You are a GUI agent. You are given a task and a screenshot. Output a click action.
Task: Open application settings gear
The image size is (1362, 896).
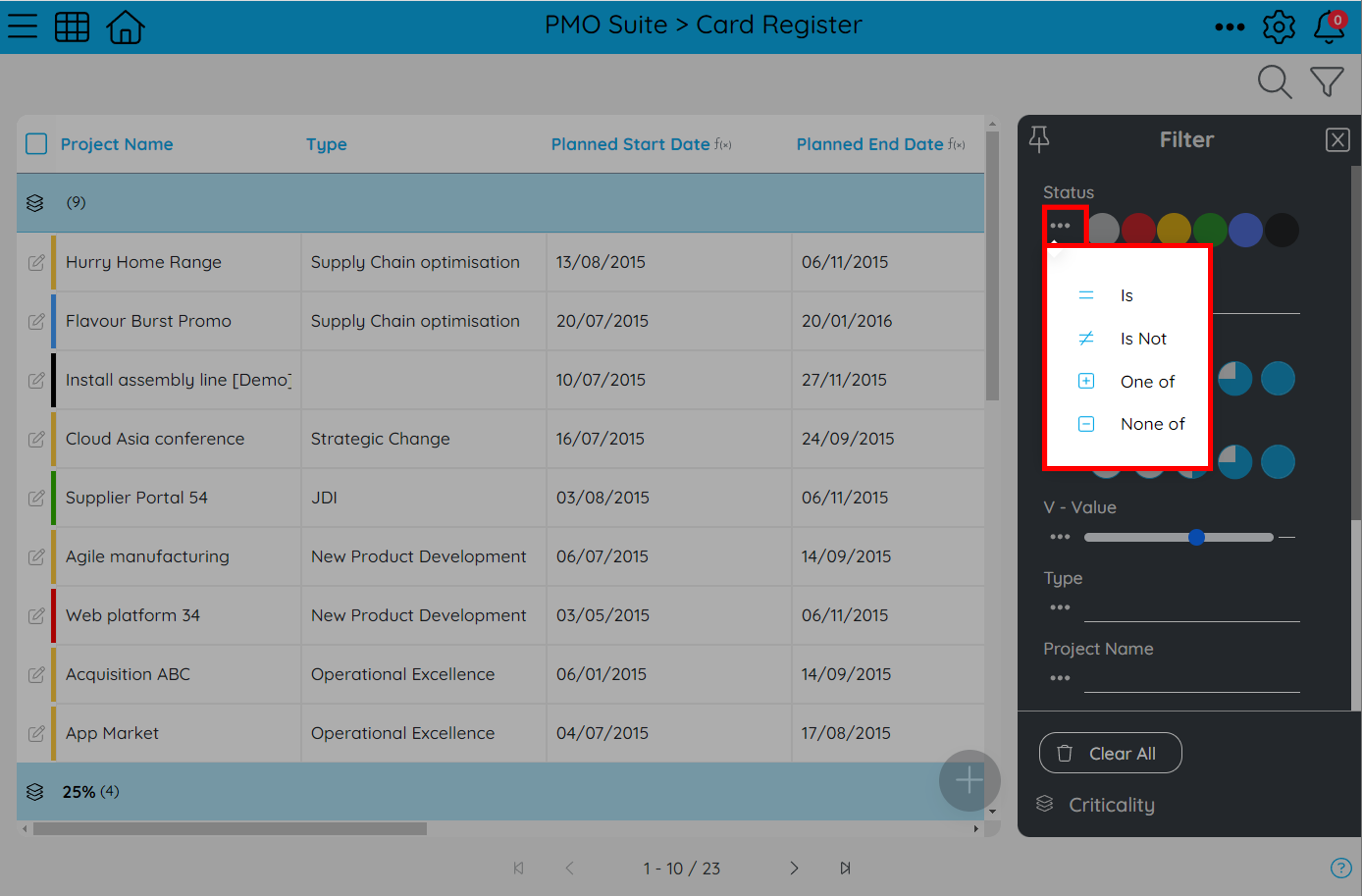(1278, 26)
